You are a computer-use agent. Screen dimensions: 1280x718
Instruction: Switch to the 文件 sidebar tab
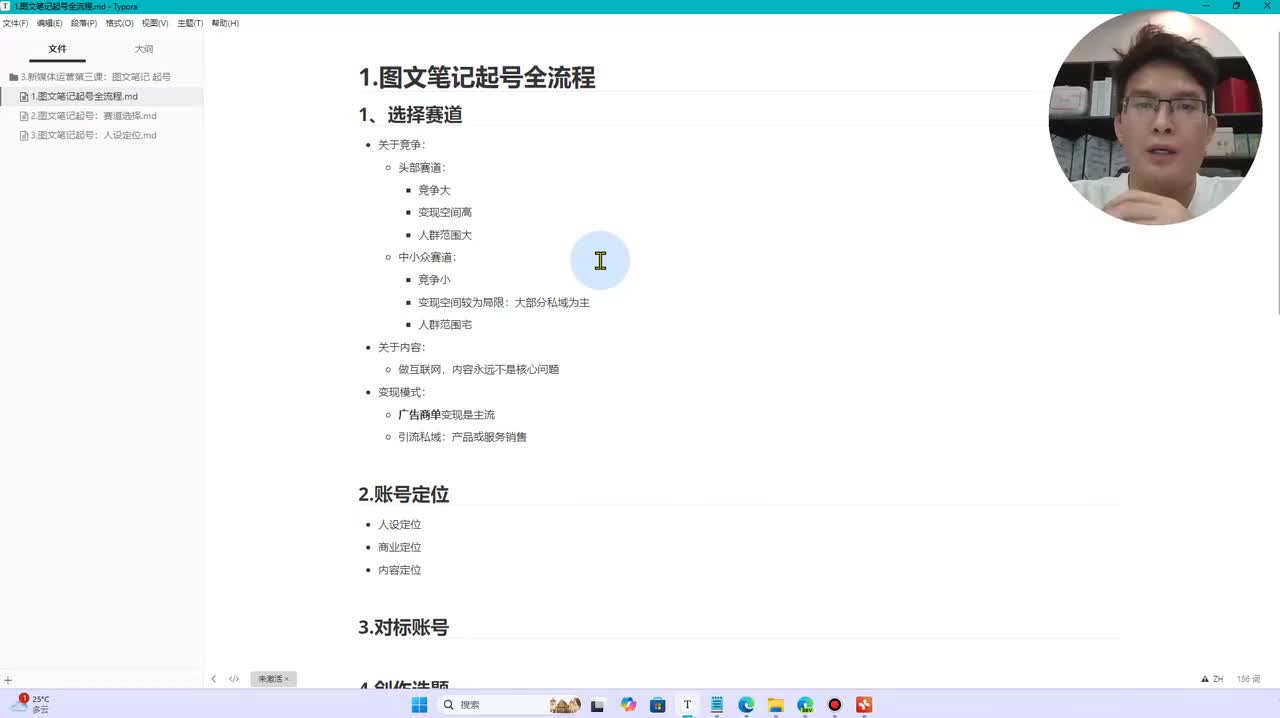click(x=57, y=49)
